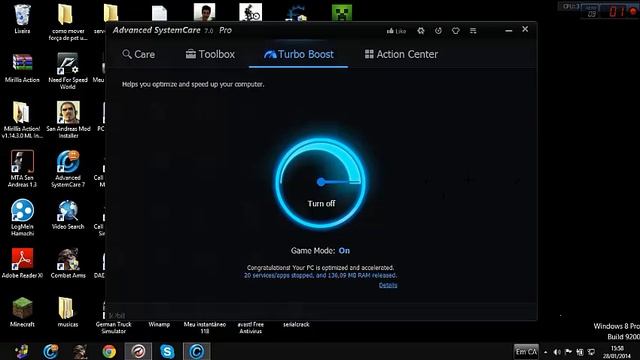
Task: Toggle Game Mode On setting
Action: pyautogui.click(x=344, y=251)
